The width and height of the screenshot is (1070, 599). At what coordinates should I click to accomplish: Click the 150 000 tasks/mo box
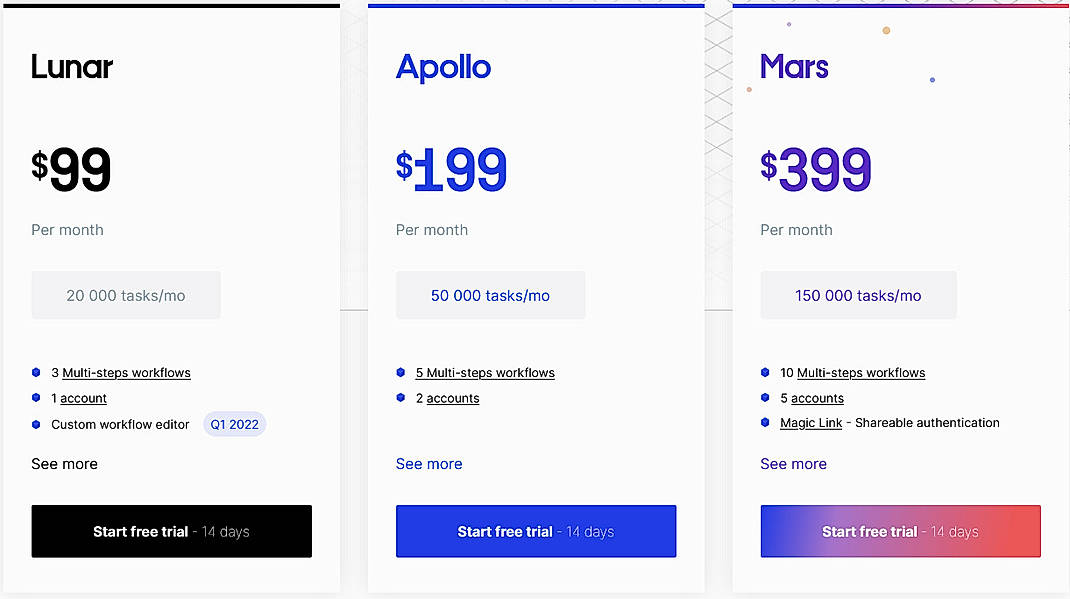(x=858, y=295)
